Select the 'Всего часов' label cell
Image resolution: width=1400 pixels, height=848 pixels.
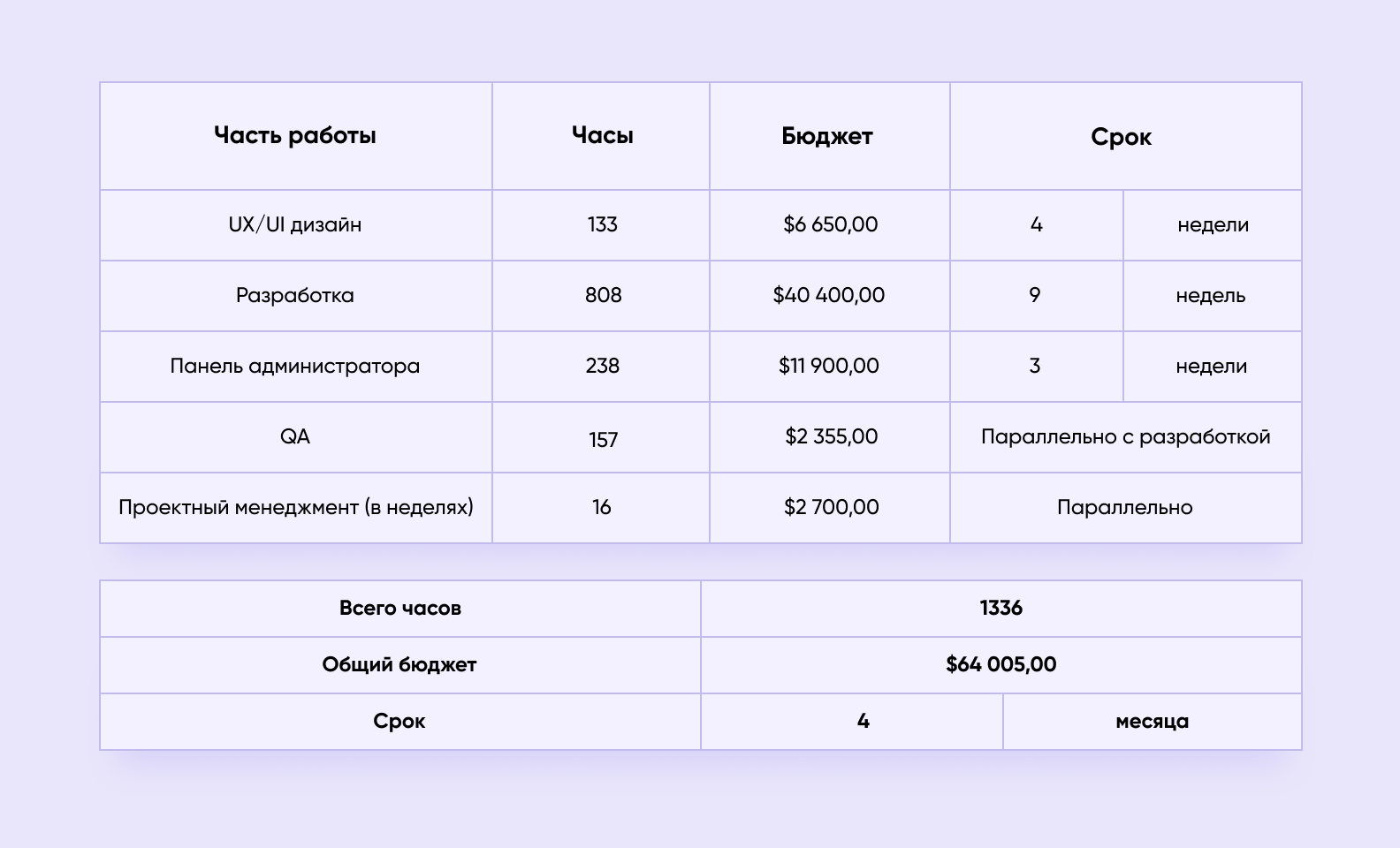click(400, 609)
